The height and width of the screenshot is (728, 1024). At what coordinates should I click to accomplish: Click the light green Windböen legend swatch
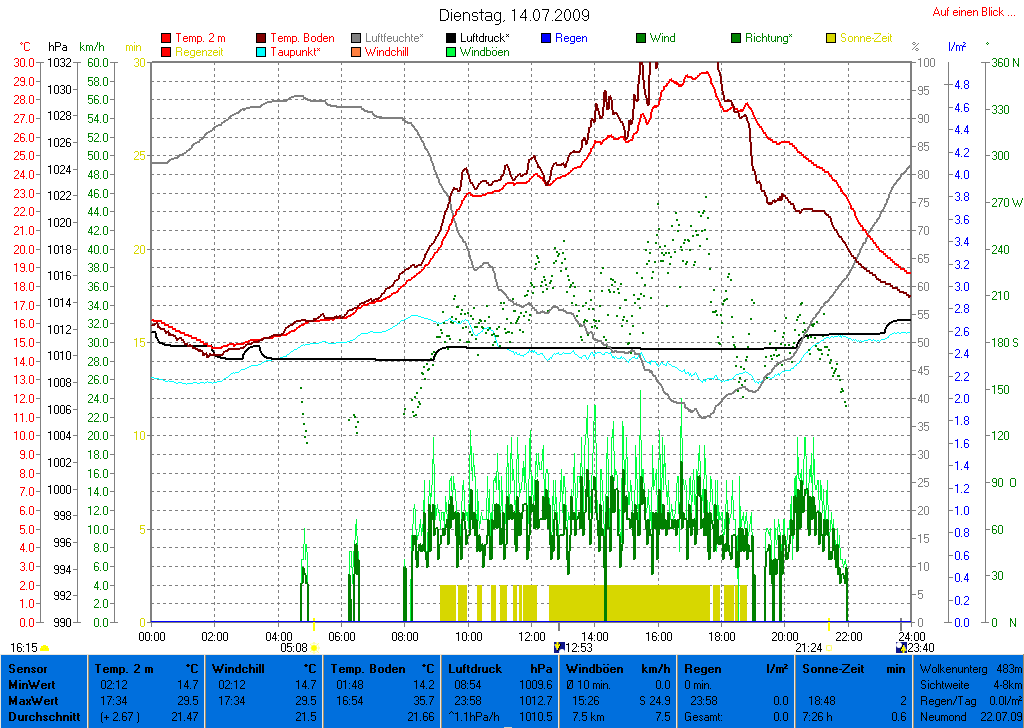pos(451,52)
